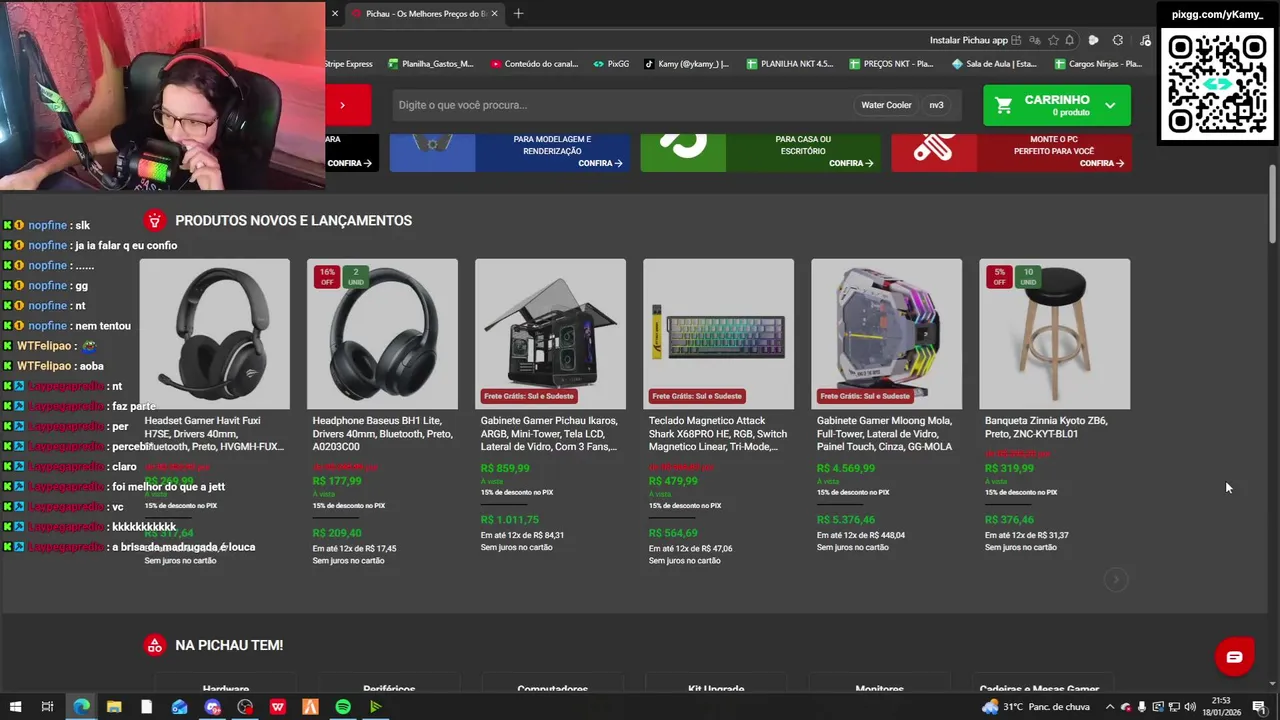The width and height of the screenshot is (1280, 720).
Task: Show hidden system tray icons chevron
Action: [1109, 707]
